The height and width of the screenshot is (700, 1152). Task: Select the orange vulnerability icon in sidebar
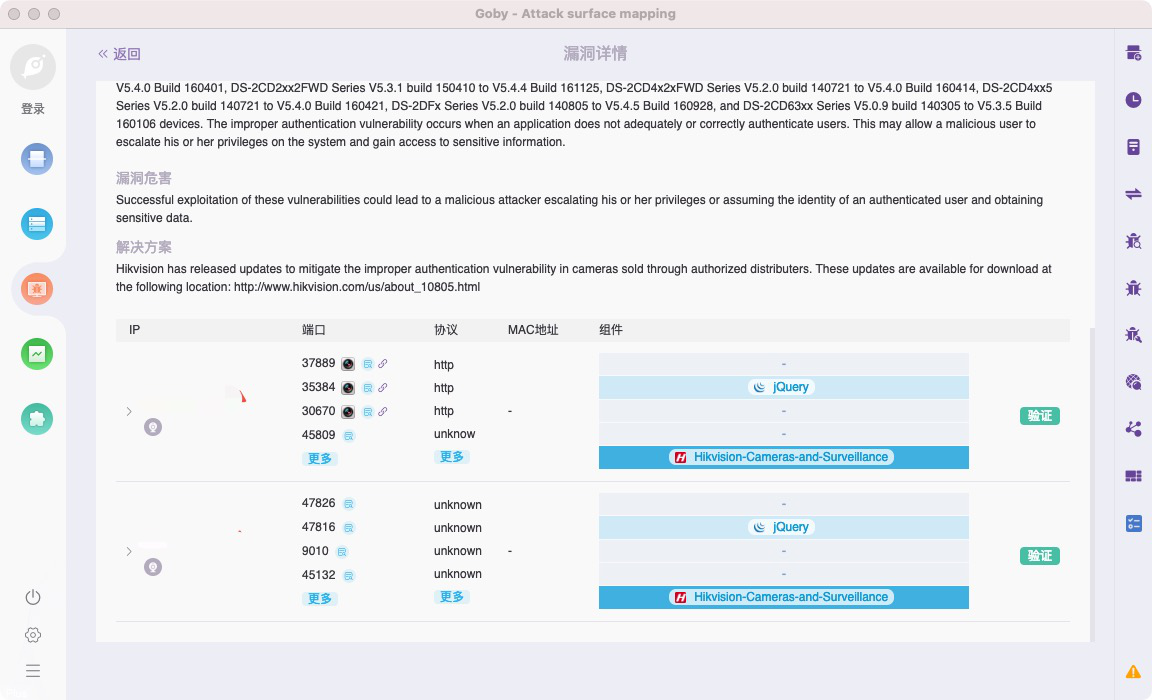(x=37, y=289)
